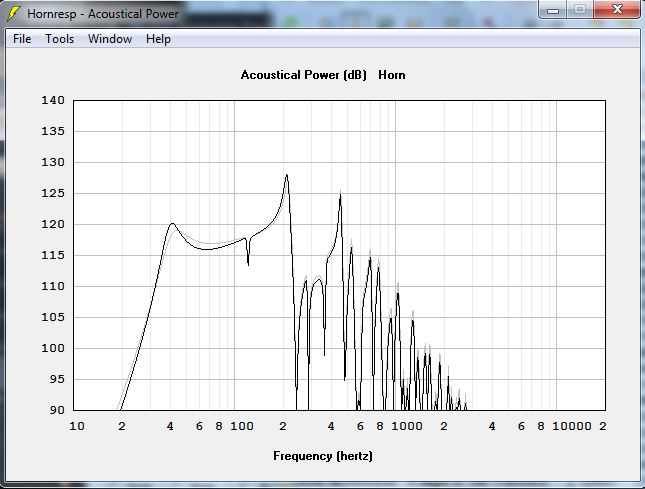
Task: Click the 120 dB axis value
Action: (53, 224)
